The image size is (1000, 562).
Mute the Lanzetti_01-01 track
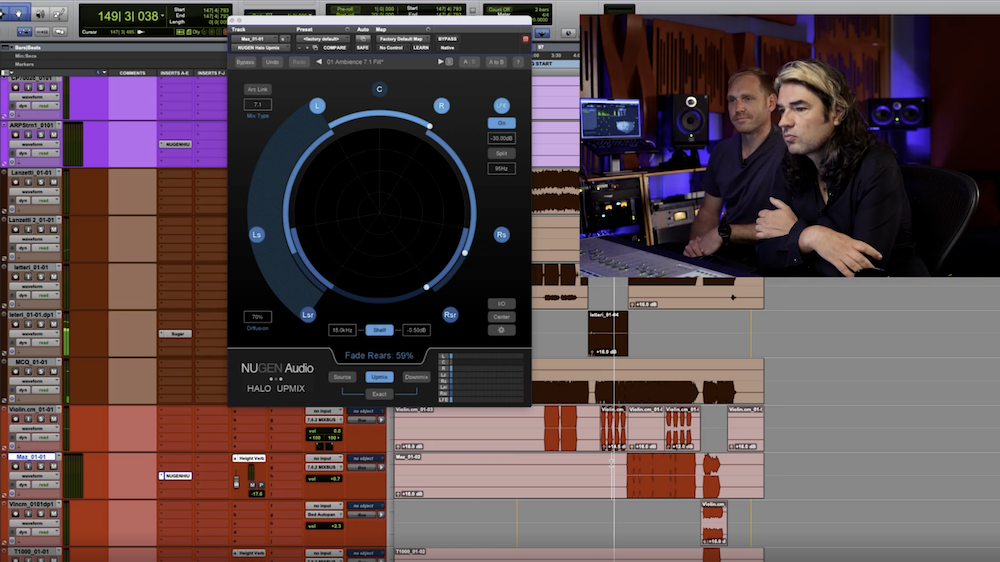point(54,182)
